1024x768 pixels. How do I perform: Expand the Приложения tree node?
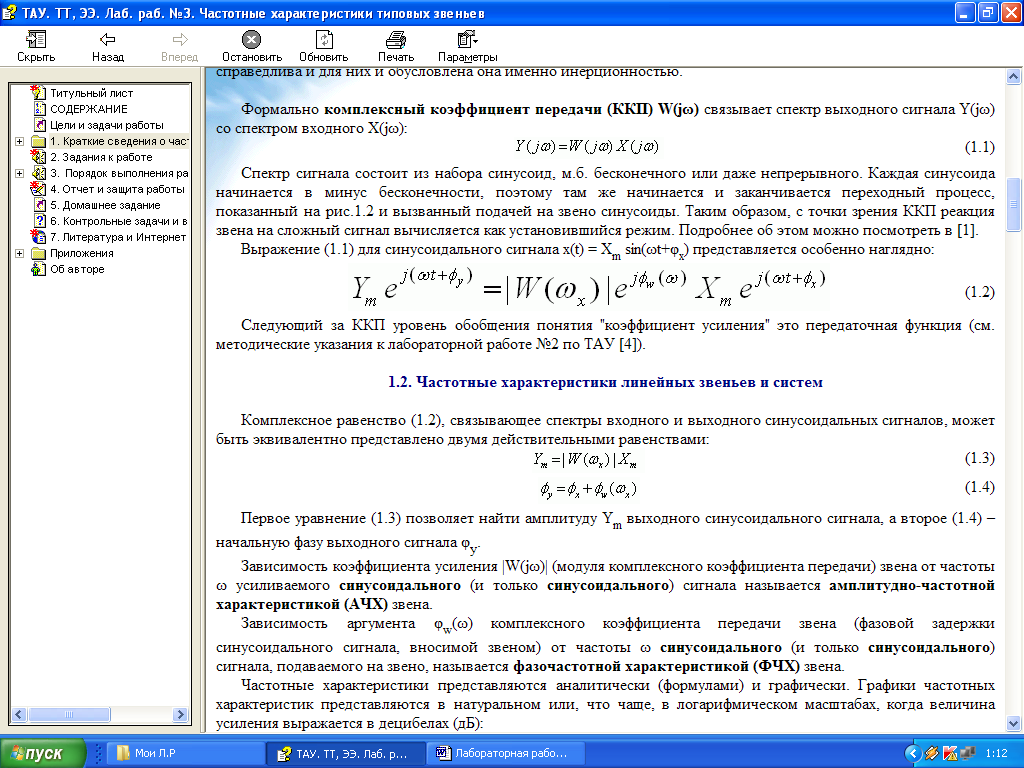(20, 253)
